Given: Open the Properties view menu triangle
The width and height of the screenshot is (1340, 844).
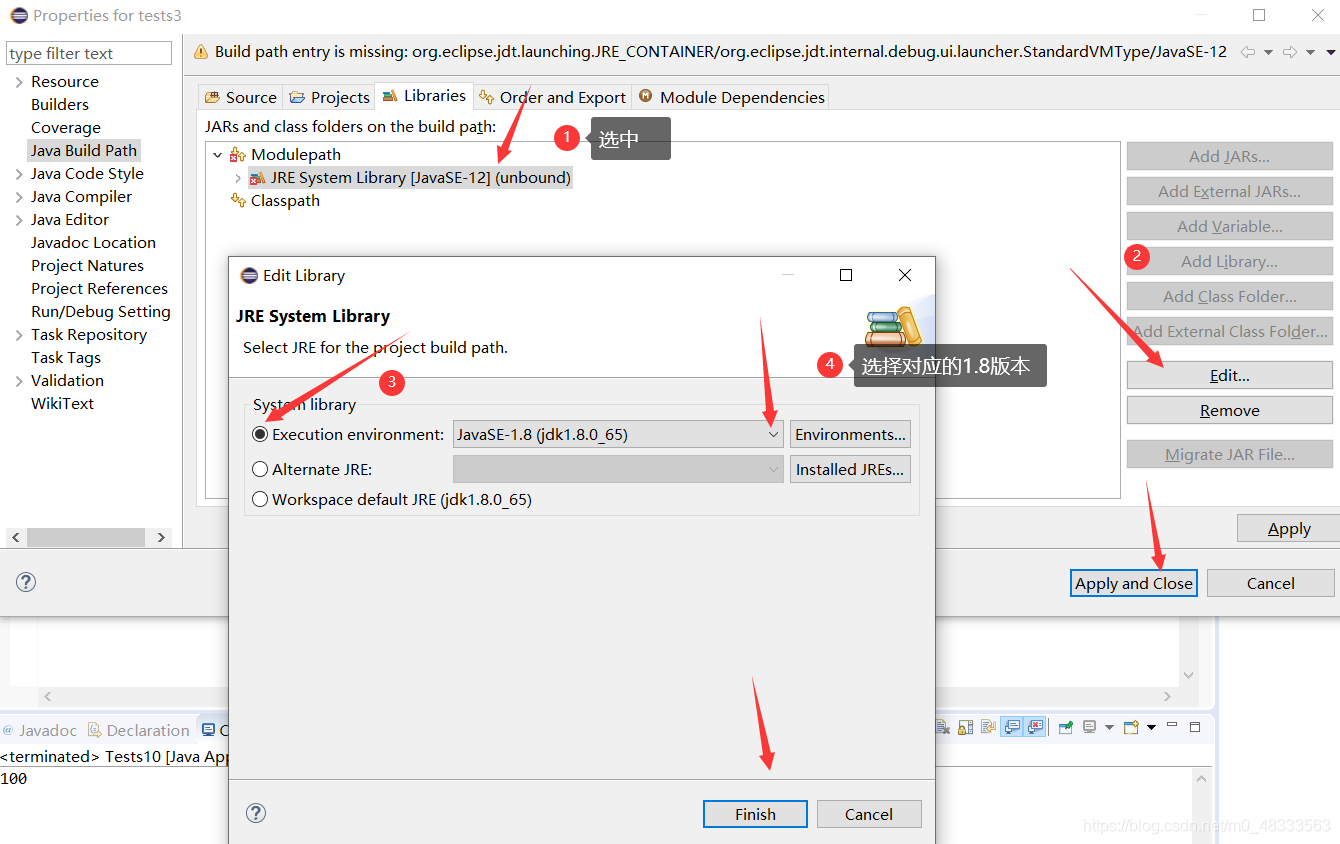Looking at the screenshot, I should pyautogui.click(x=1331, y=52).
